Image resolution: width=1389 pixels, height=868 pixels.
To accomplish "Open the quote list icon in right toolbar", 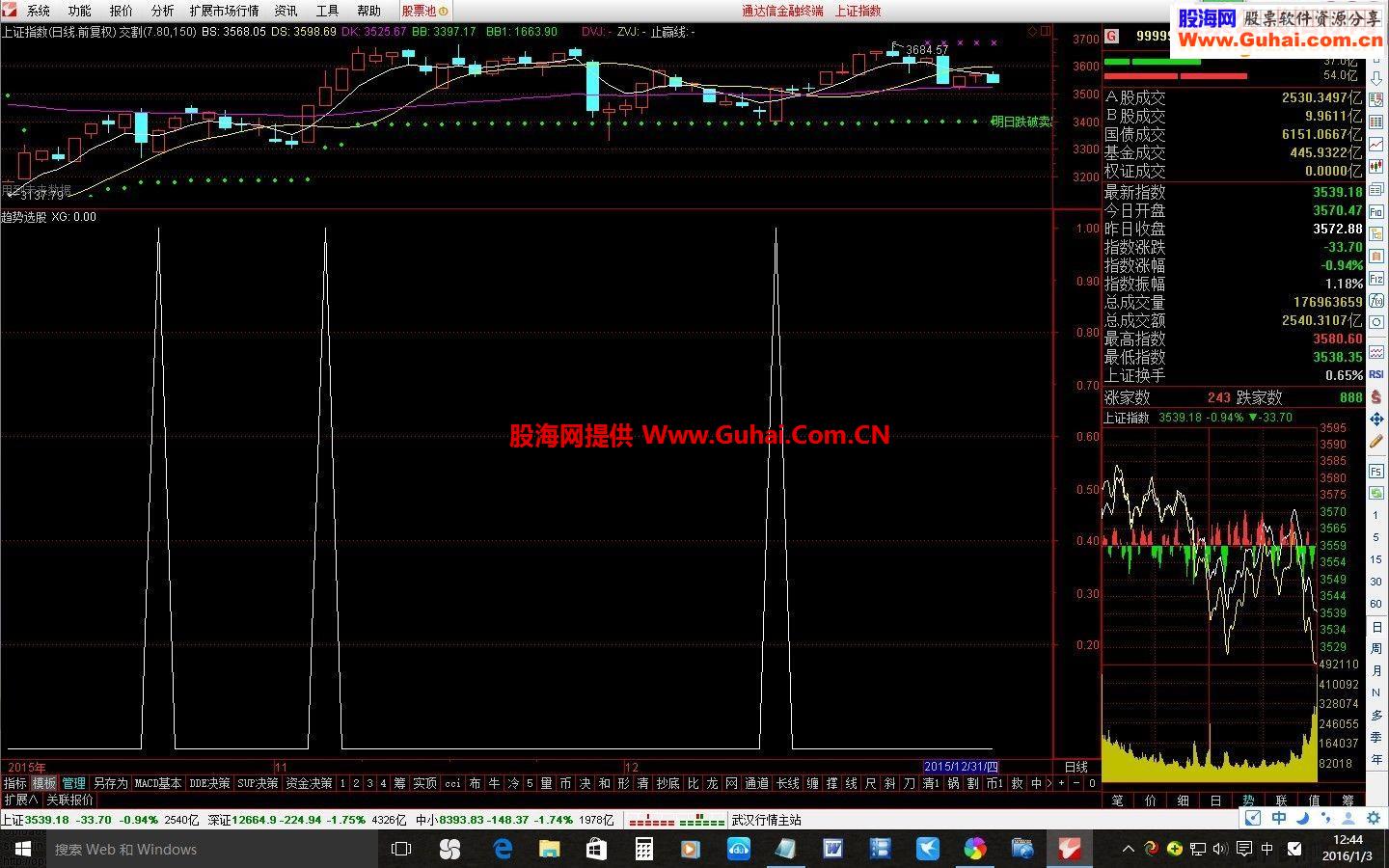I will 1376,99.
